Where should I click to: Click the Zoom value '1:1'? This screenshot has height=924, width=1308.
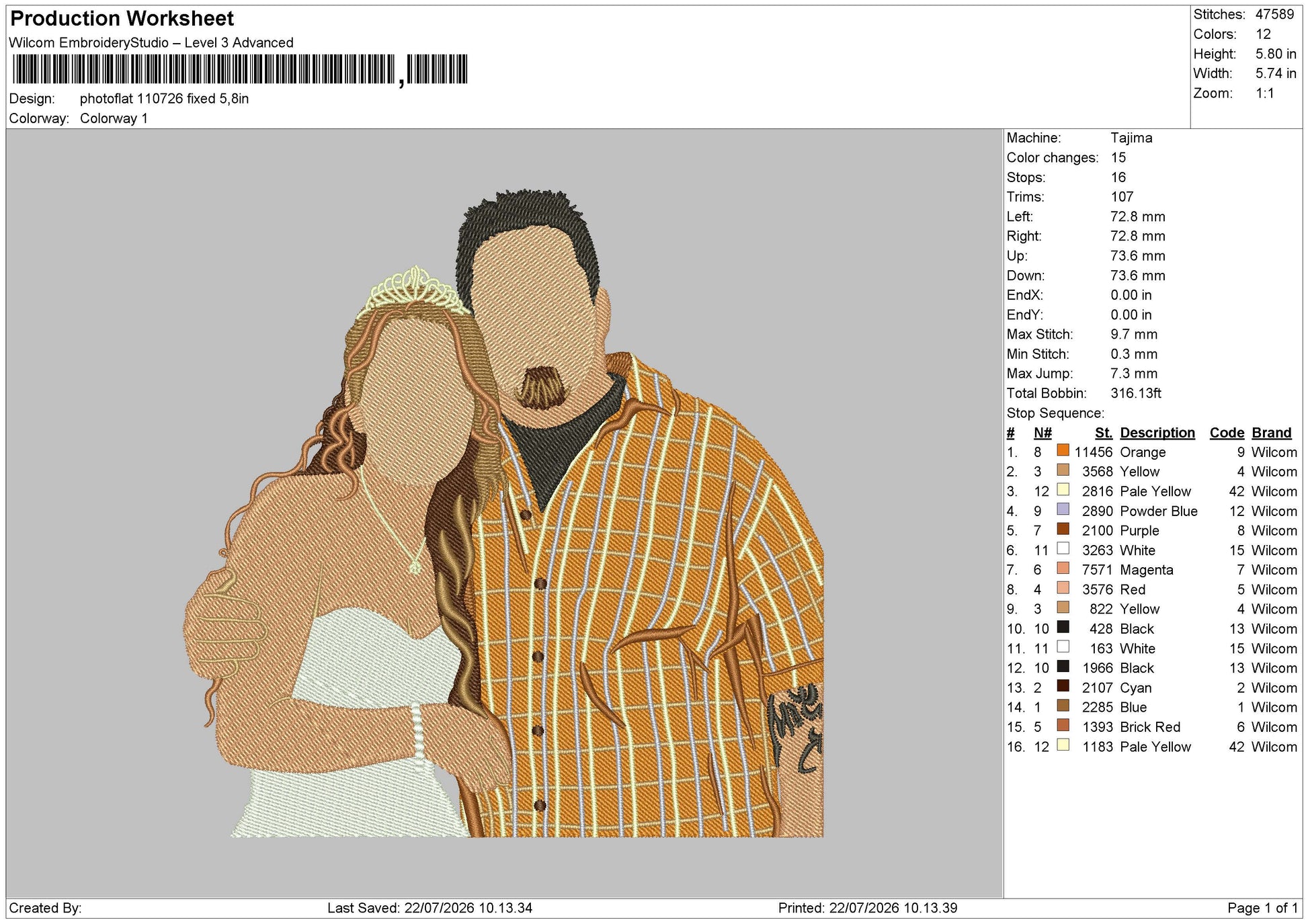point(1264,93)
